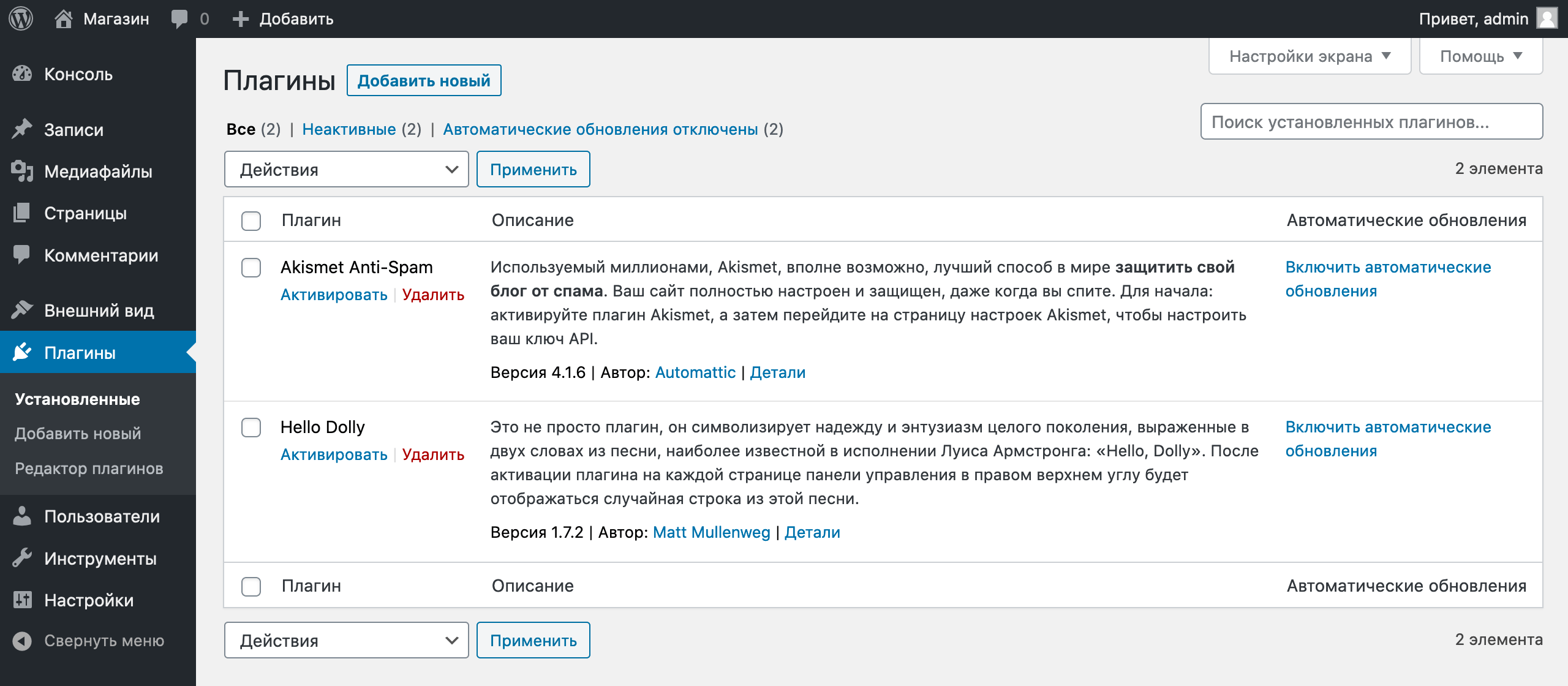Focus the installed plugins search field
This screenshot has height=686, width=1568.
coord(1371,122)
